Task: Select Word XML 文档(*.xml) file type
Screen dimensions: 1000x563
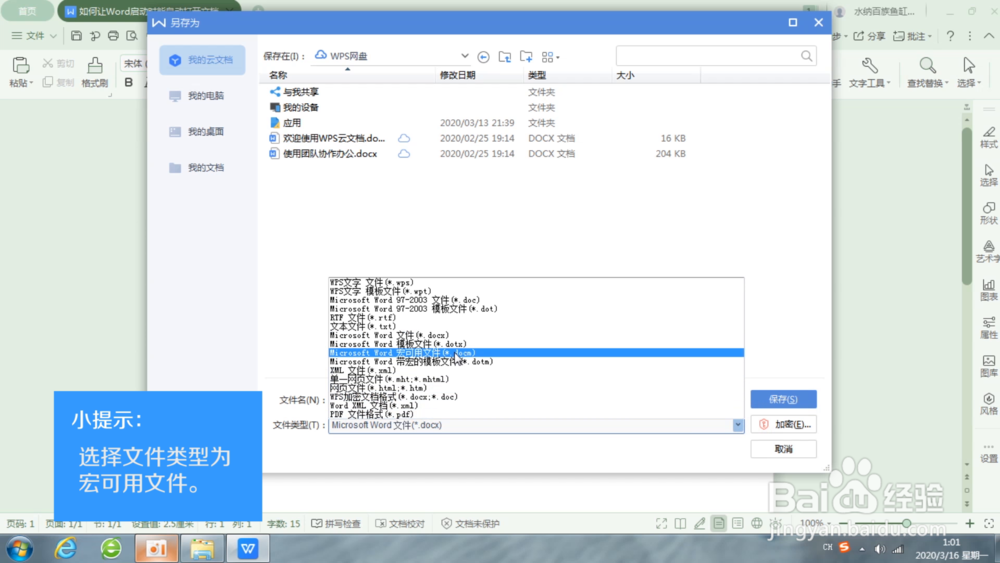Action: (536, 406)
